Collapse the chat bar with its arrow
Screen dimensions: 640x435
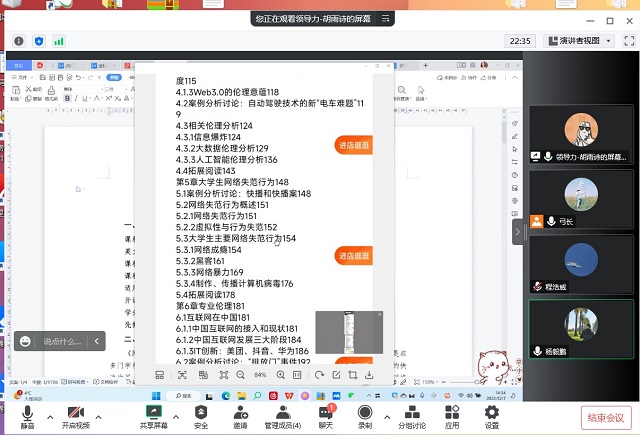coord(97,341)
